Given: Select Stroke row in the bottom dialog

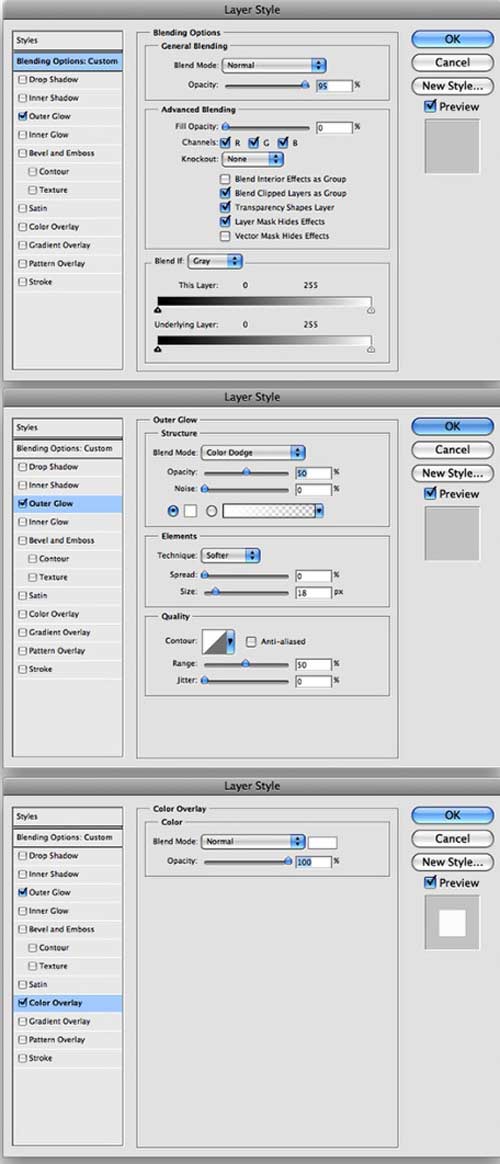Looking at the screenshot, I should (68, 1058).
